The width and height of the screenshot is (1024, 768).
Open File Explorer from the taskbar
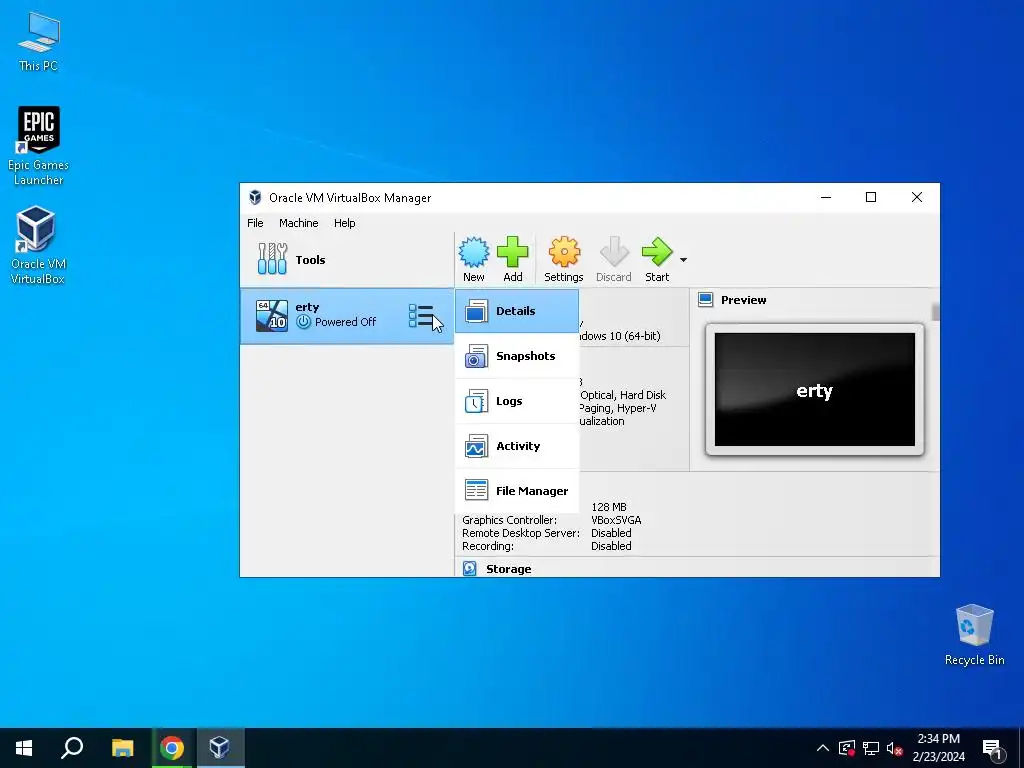[x=122, y=748]
